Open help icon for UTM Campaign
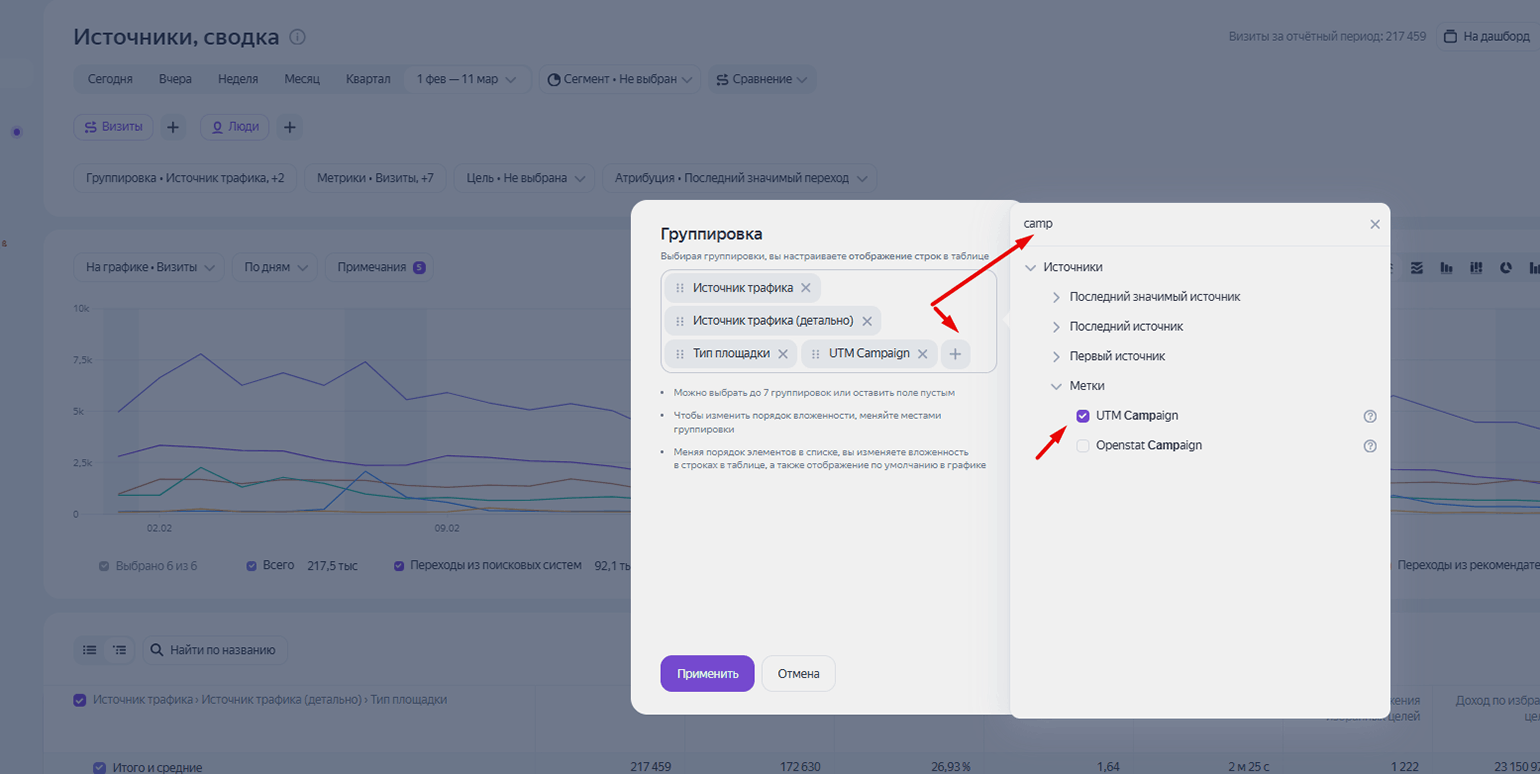 point(1370,416)
